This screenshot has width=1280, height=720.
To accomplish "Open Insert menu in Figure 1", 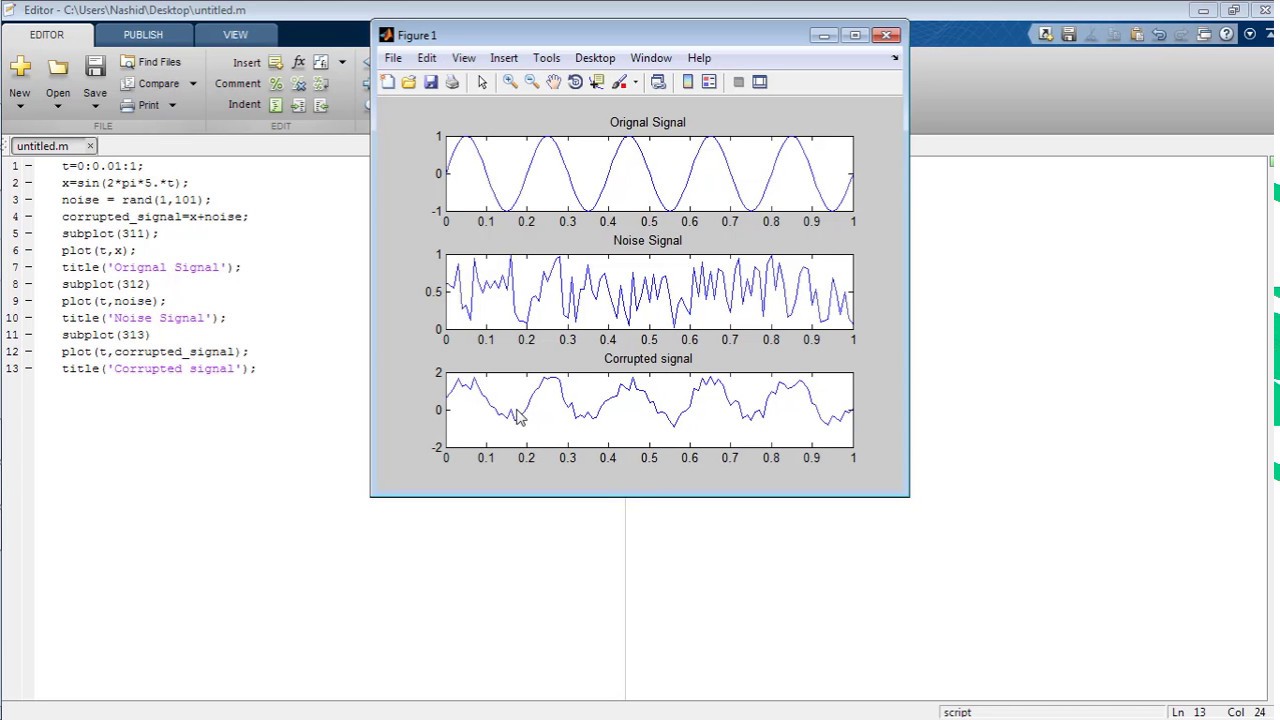I will (504, 58).
